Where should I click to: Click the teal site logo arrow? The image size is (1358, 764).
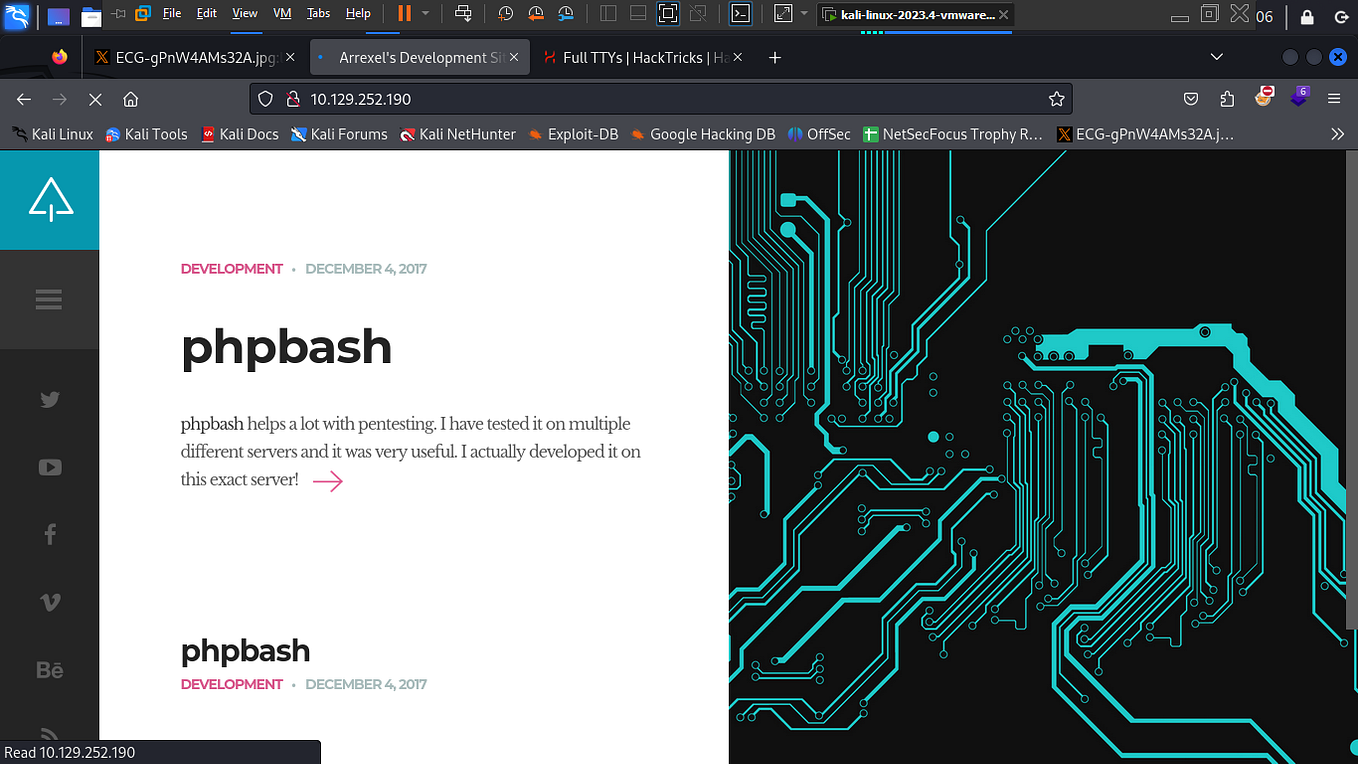(49, 199)
